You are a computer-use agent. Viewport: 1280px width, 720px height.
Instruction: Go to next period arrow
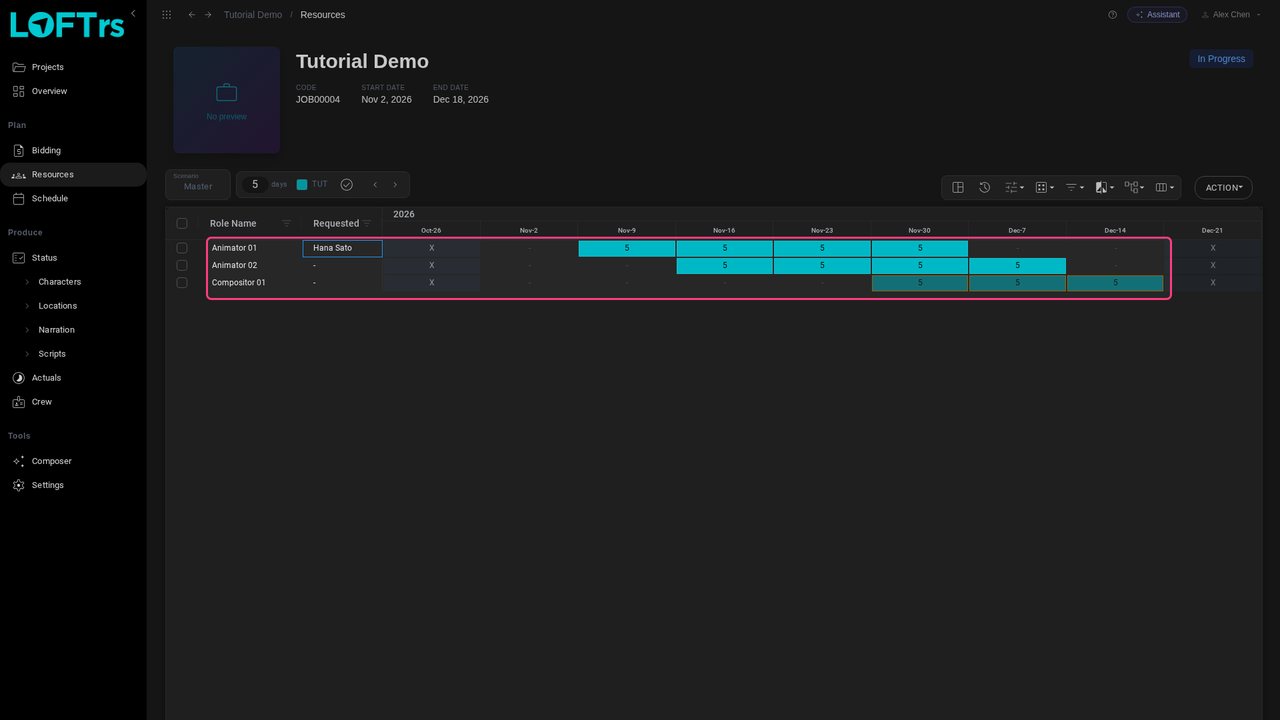(395, 185)
